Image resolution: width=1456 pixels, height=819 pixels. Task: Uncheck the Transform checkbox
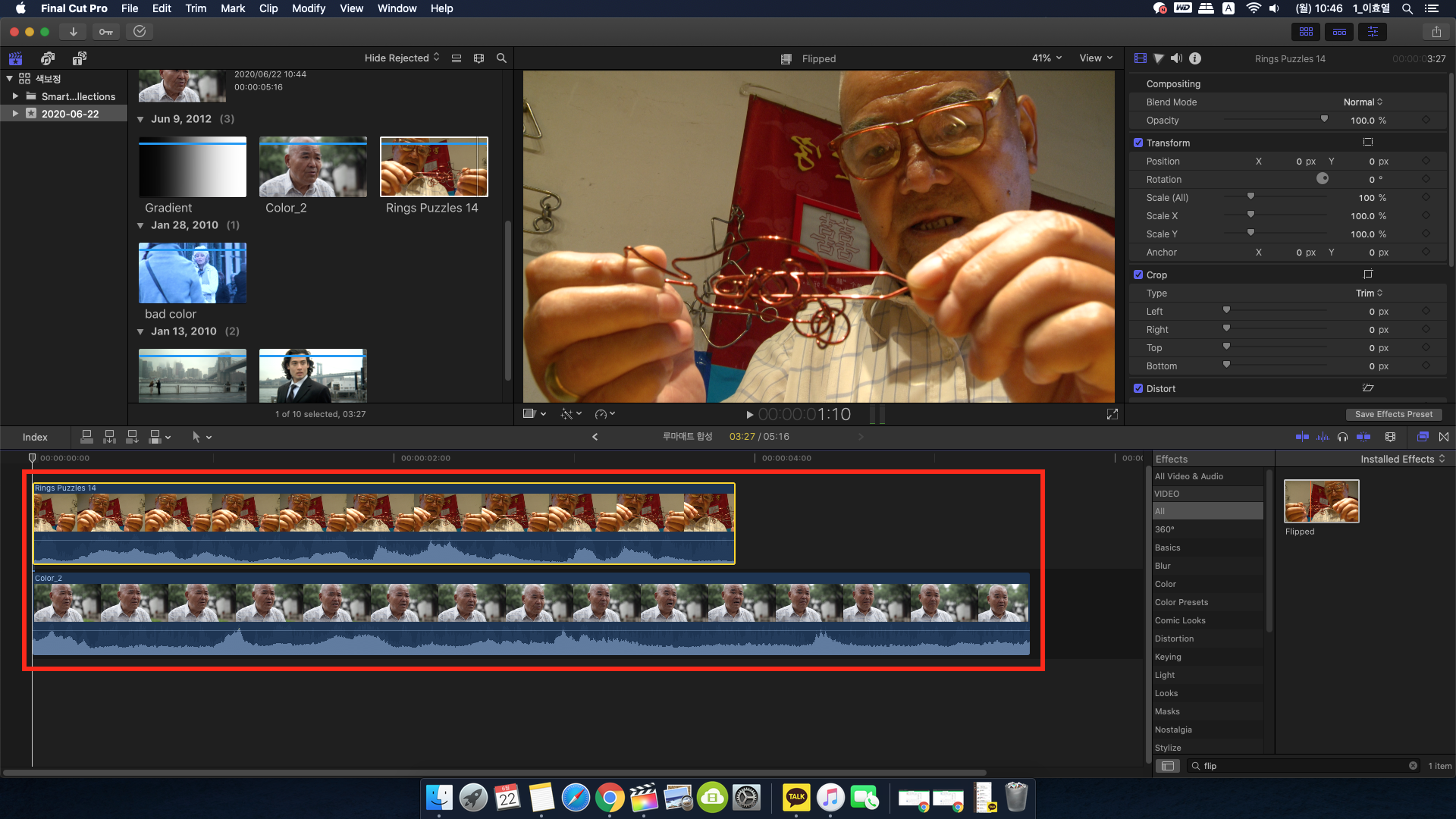(x=1138, y=143)
